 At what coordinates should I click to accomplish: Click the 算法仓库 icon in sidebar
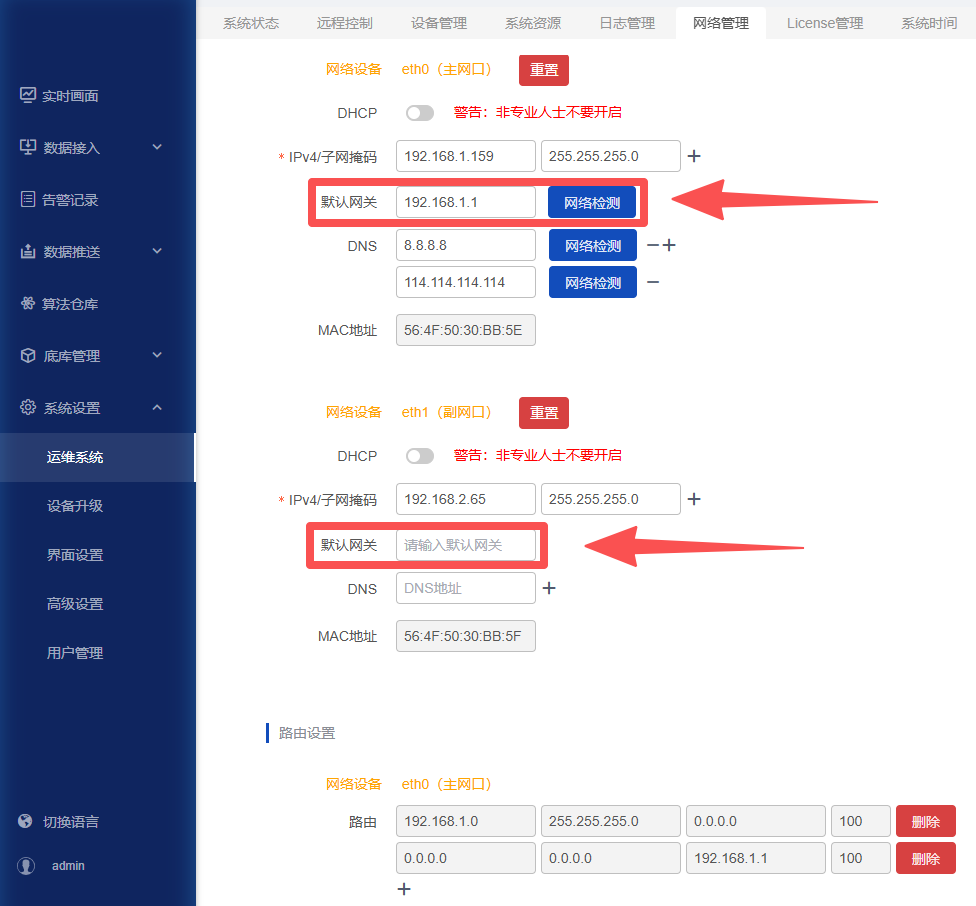[x=28, y=304]
